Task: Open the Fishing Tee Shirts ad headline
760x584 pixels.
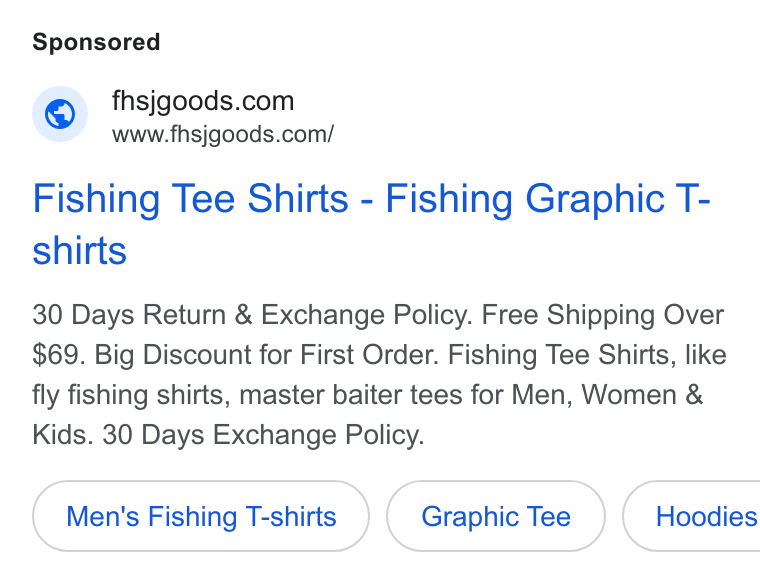Action: (371, 224)
